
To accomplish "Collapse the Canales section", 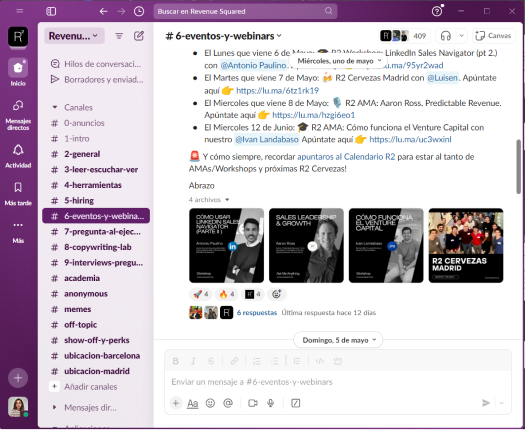I will [55, 108].
